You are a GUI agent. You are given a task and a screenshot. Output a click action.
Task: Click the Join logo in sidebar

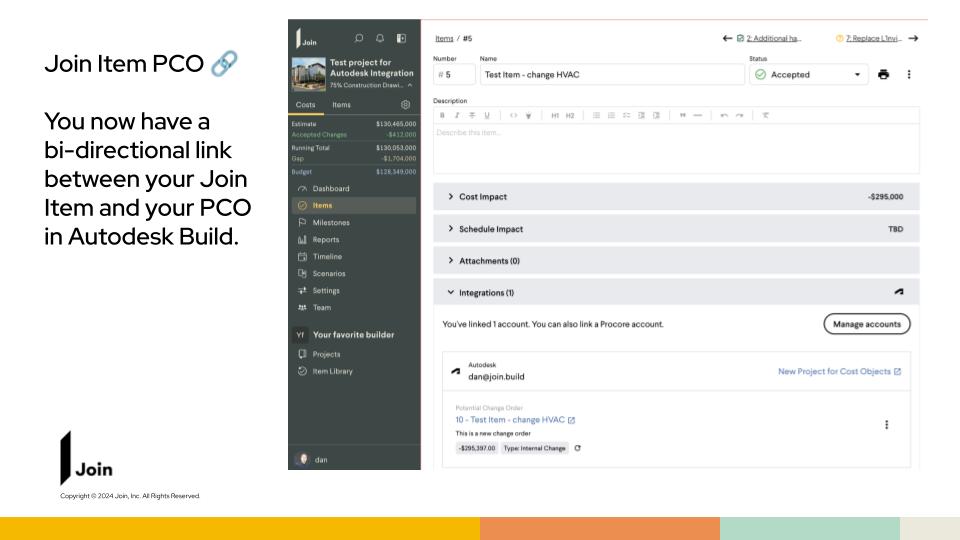[x=306, y=39]
